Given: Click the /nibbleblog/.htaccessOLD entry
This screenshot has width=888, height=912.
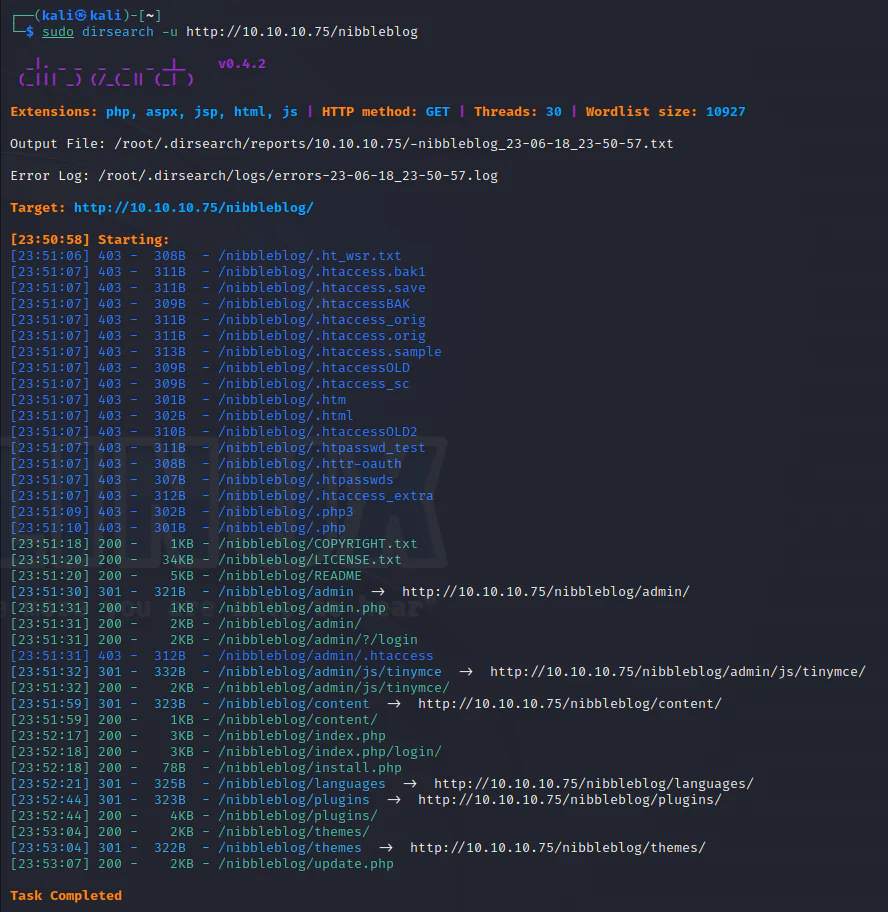Looking at the screenshot, I should tap(313, 368).
